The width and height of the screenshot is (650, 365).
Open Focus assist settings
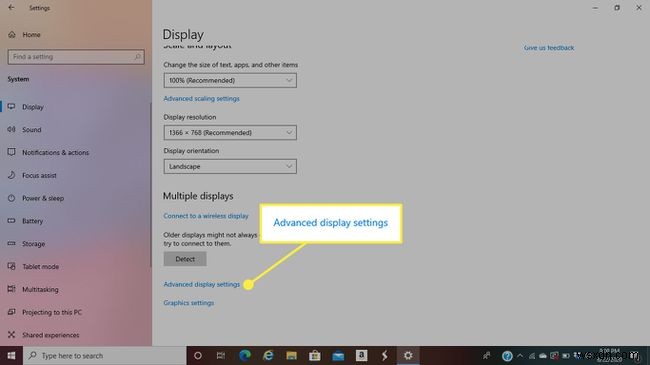[39, 175]
